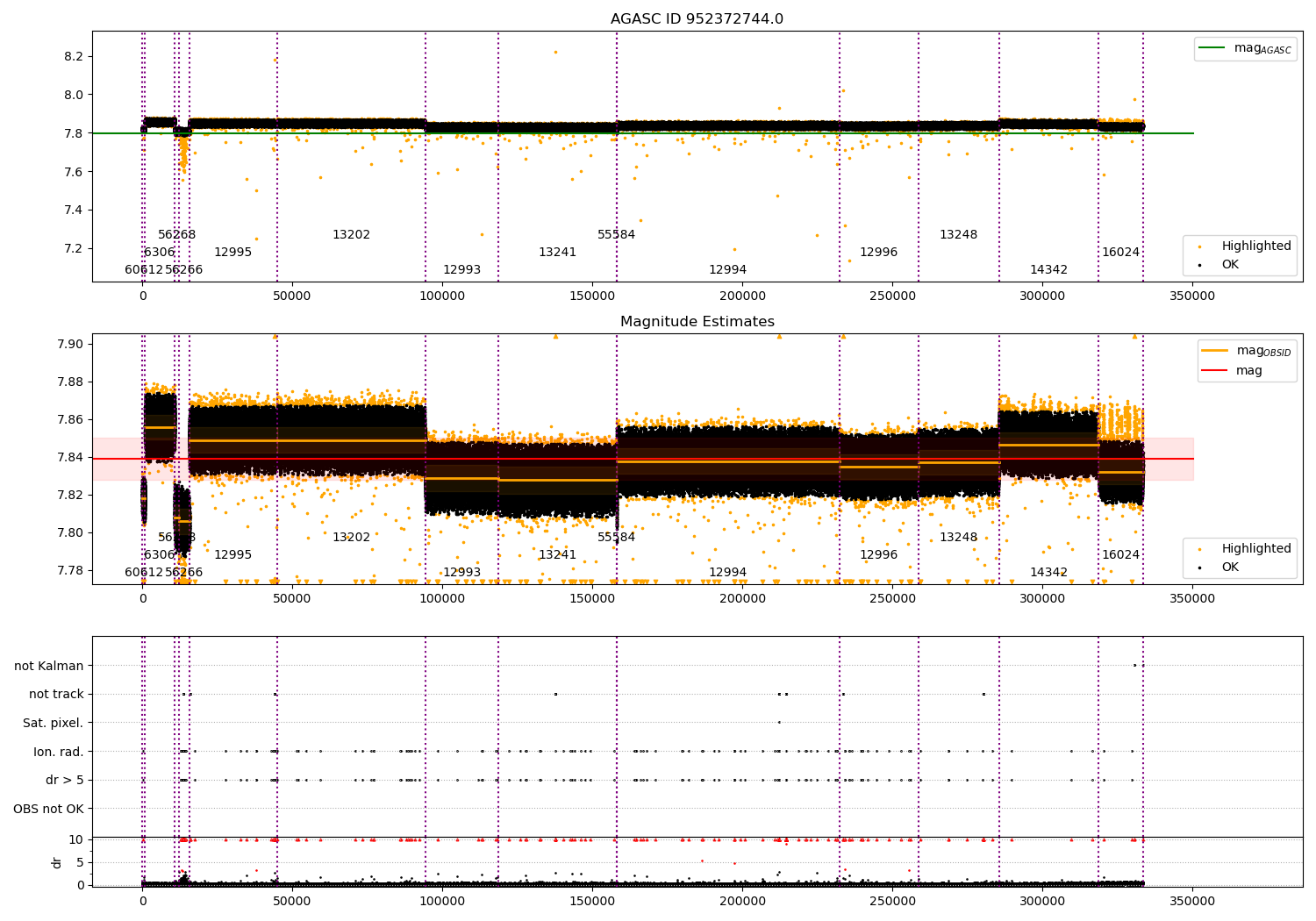The image size is (1316, 921).
Task: Click OBSID label 56266 in the top plot
Action: click(x=184, y=270)
